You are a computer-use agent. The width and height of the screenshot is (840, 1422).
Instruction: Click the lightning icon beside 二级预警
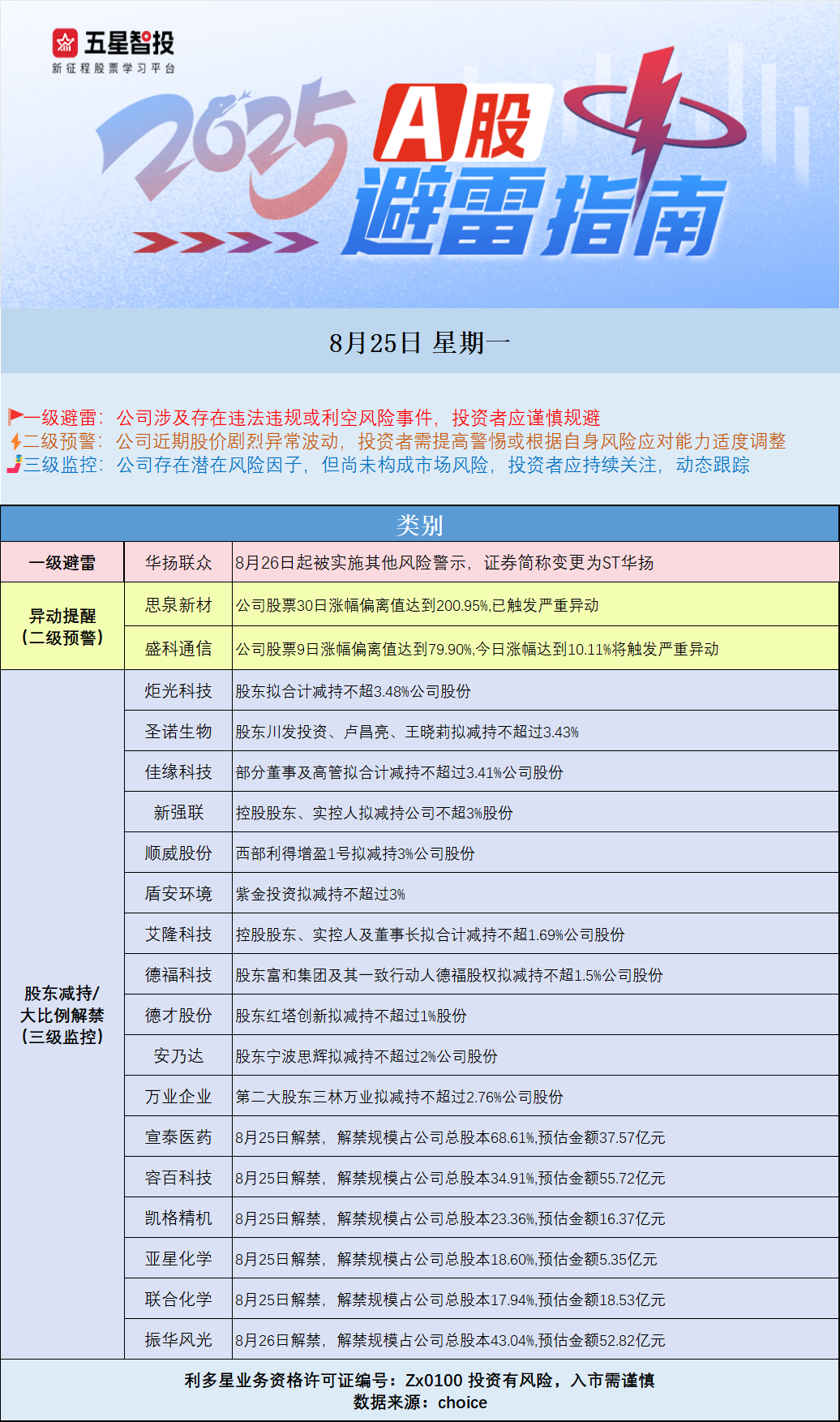(15, 441)
